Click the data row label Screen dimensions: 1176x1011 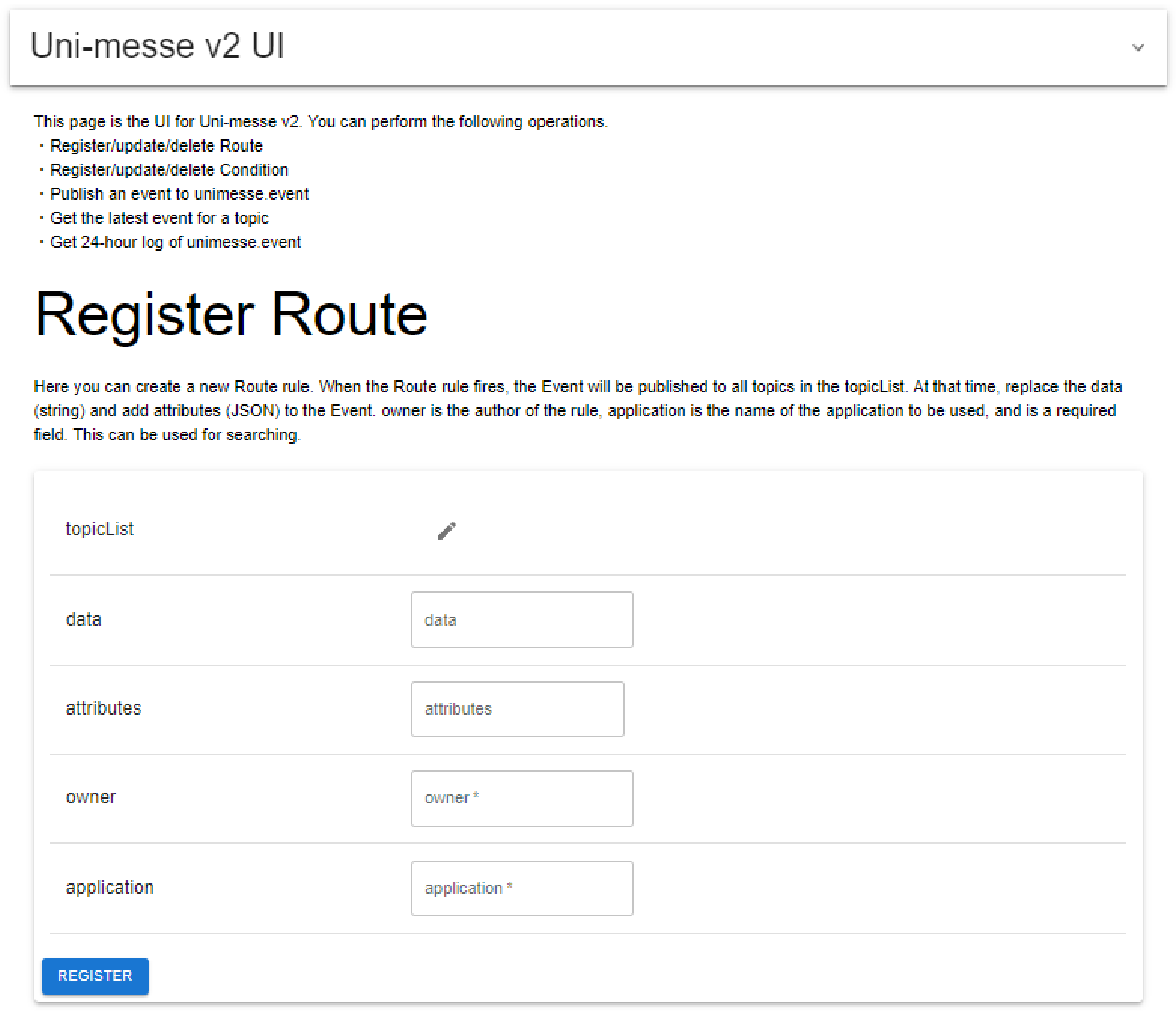[83, 619]
